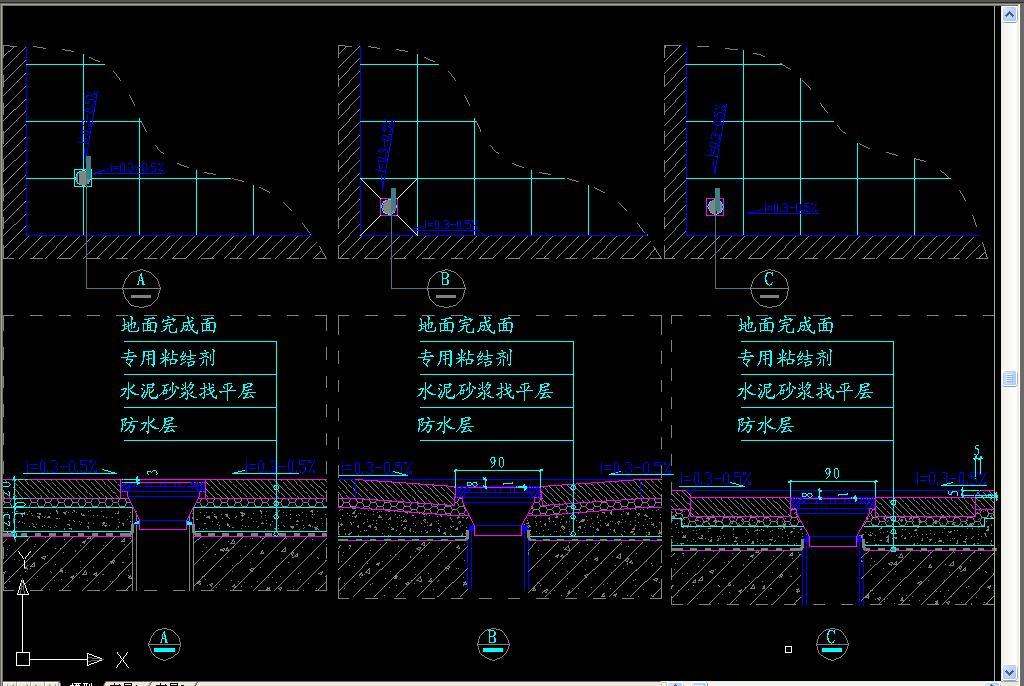This screenshot has width=1024, height=686.
Task: Select the horizontal i=0.3-0.5% slope note in plan A
Action: 136,168
